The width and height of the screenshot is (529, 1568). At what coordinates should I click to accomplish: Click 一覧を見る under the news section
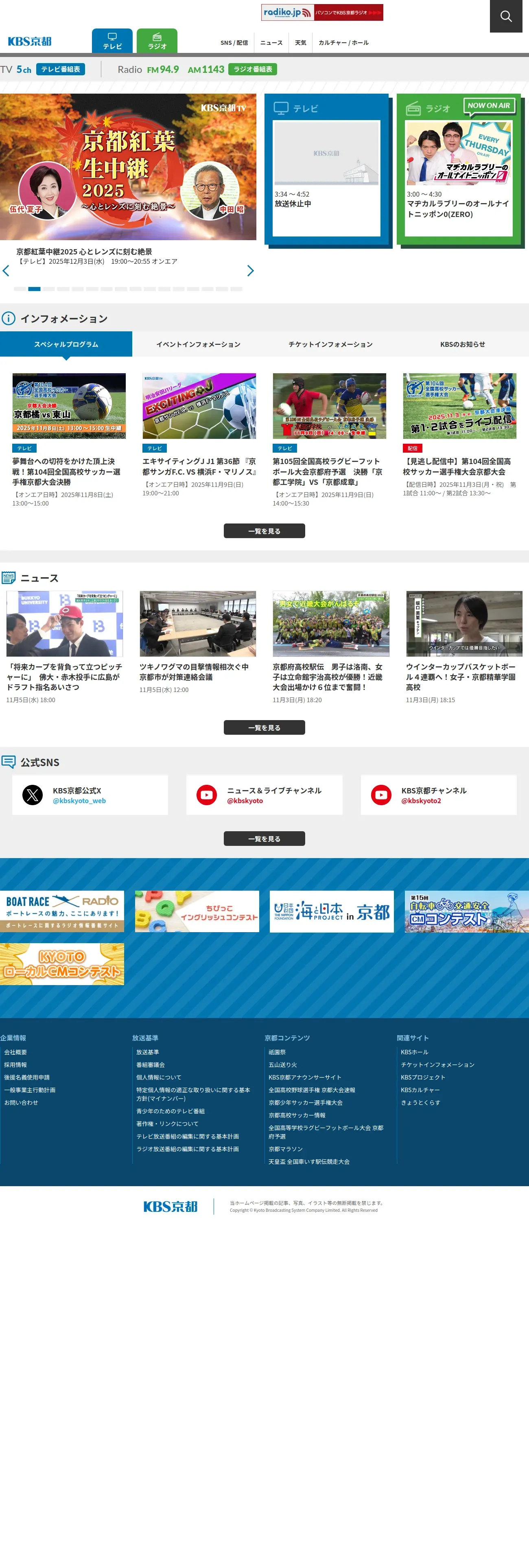pyautogui.click(x=264, y=727)
